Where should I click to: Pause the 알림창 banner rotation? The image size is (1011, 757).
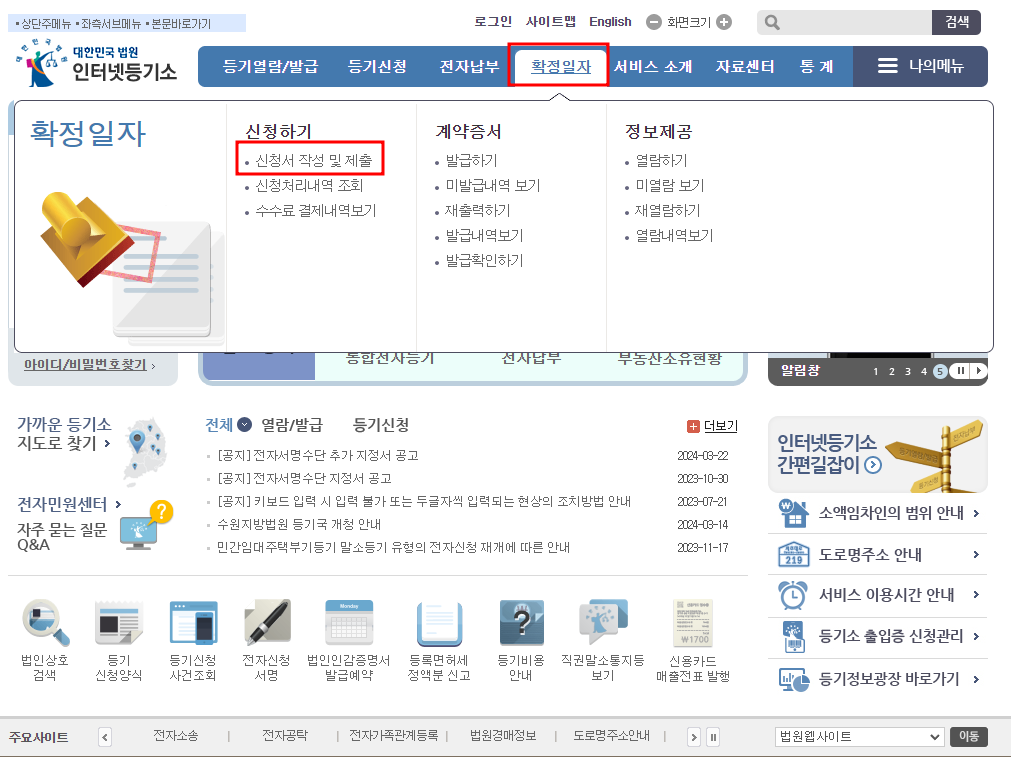click(960, 371)
